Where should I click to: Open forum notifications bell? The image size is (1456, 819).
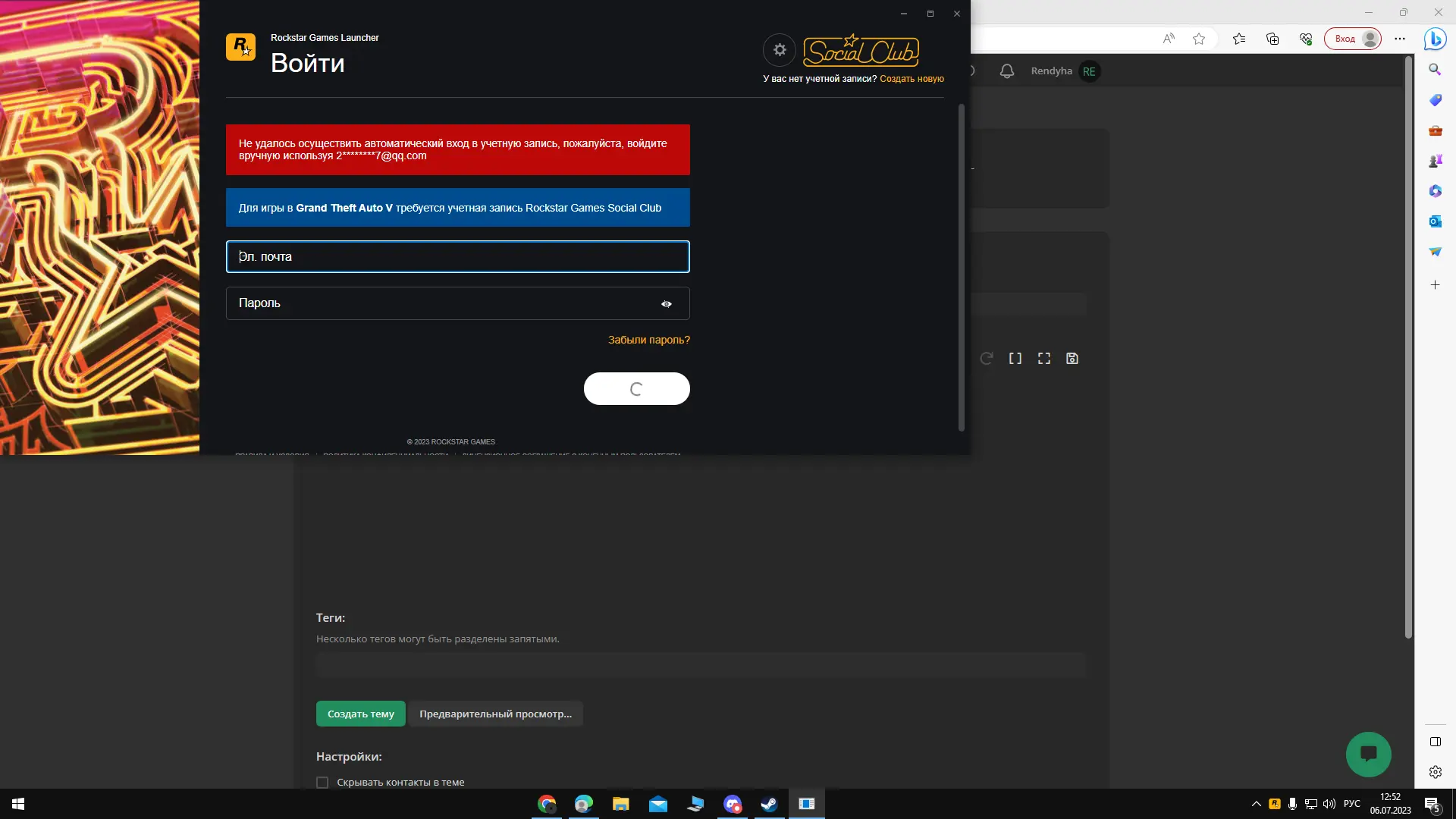point(1007,71)
